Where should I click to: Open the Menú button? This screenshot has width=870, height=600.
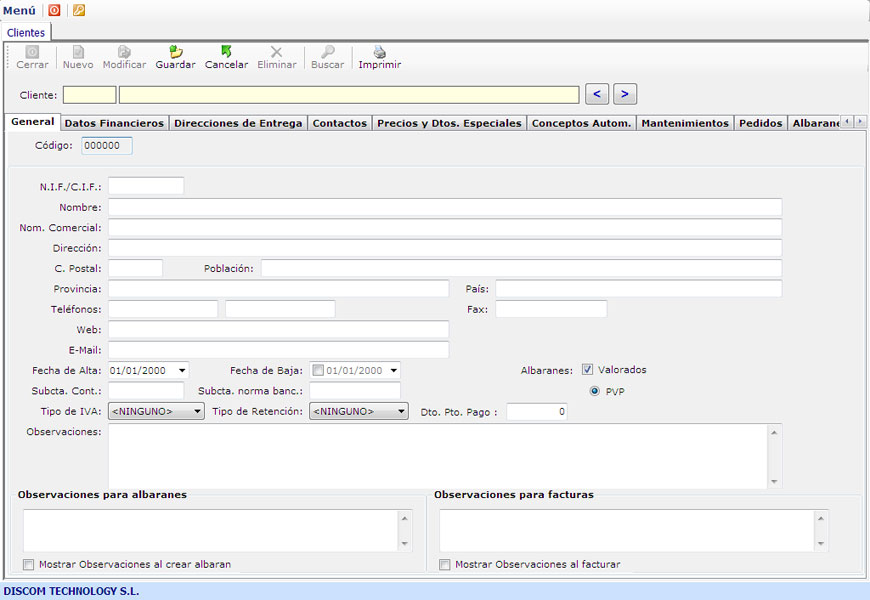(20, 10)
